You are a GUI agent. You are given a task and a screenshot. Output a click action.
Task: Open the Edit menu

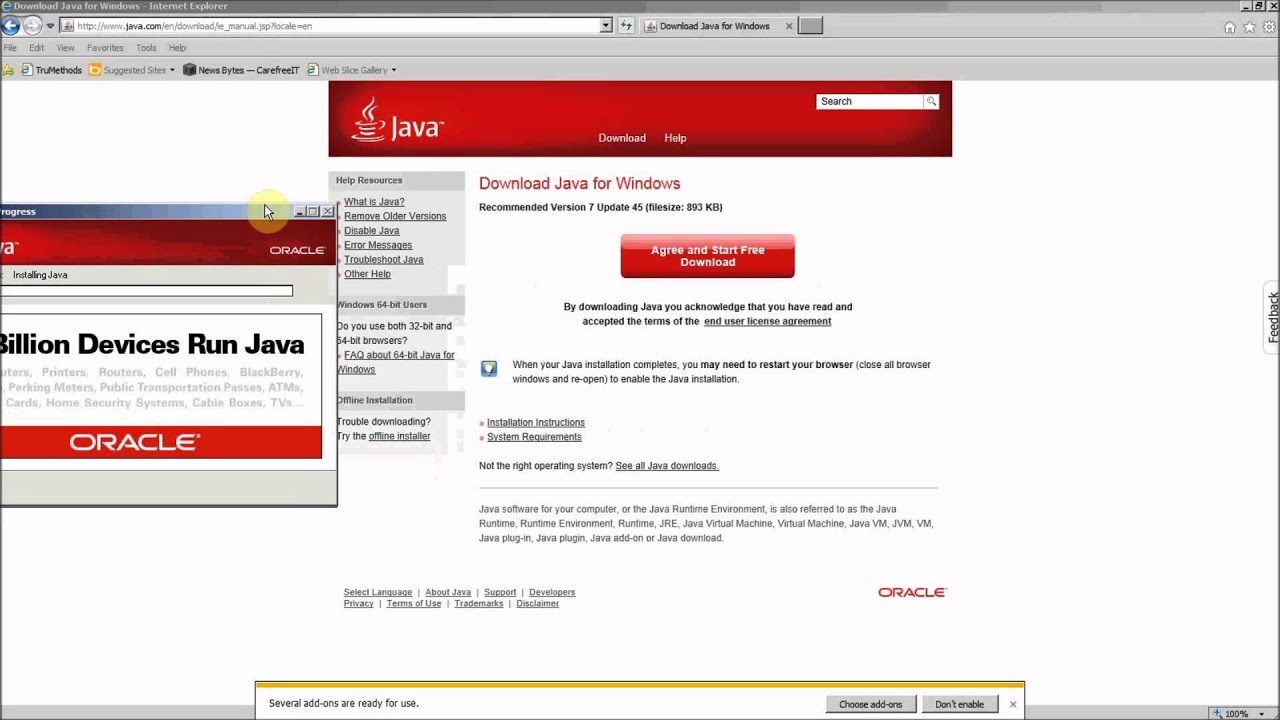click(x=37, y=48)
